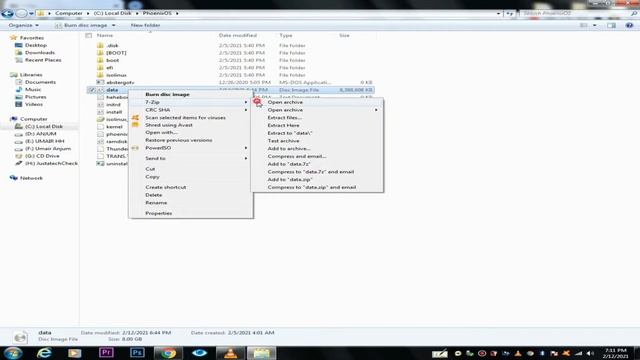The image size is (640, 360).
Task: Switch to Google Chrome on taskbar
Action: pyautogui.click(x=168, y=353)
